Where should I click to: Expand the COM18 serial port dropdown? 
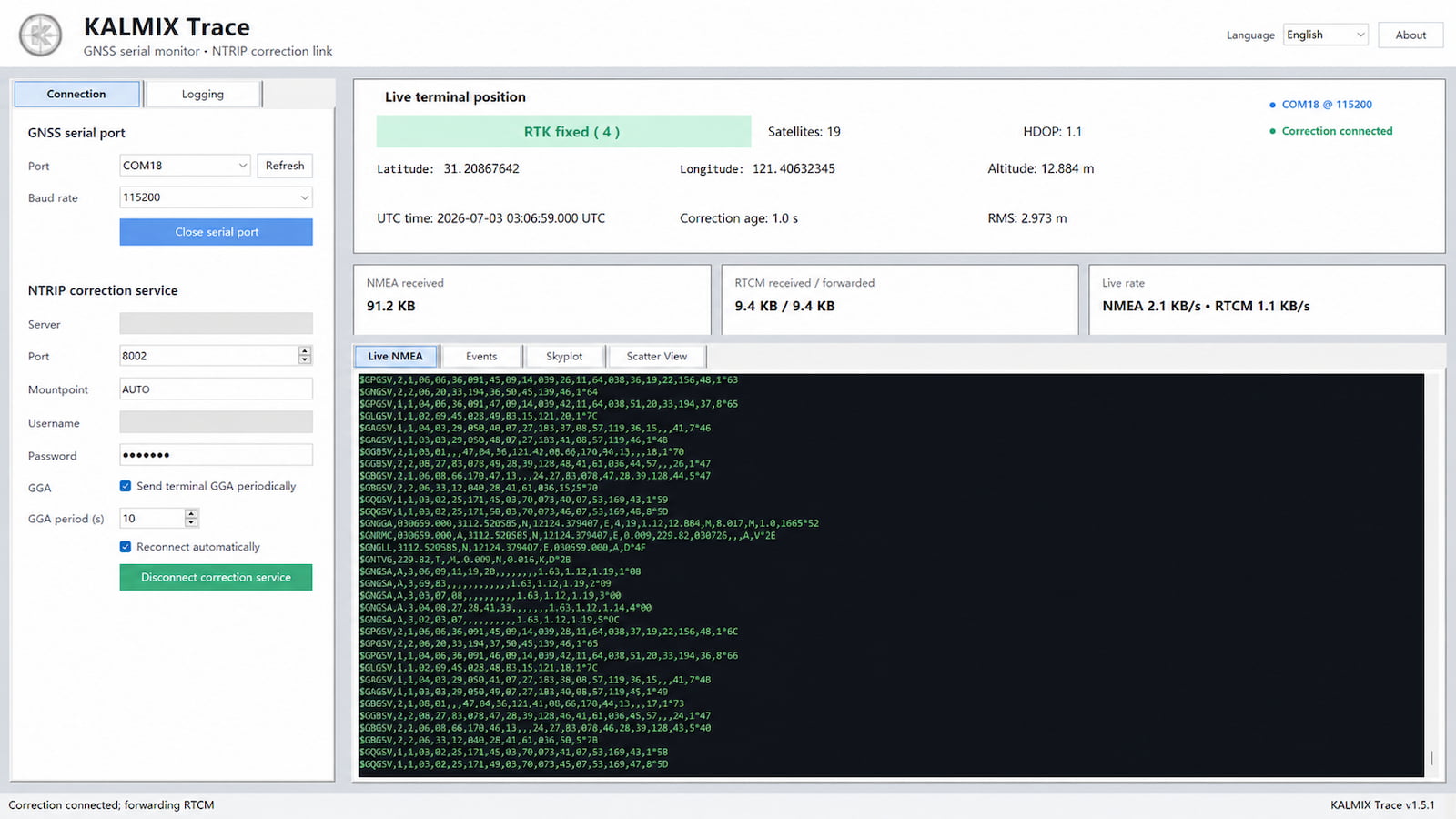coord(185,166)
